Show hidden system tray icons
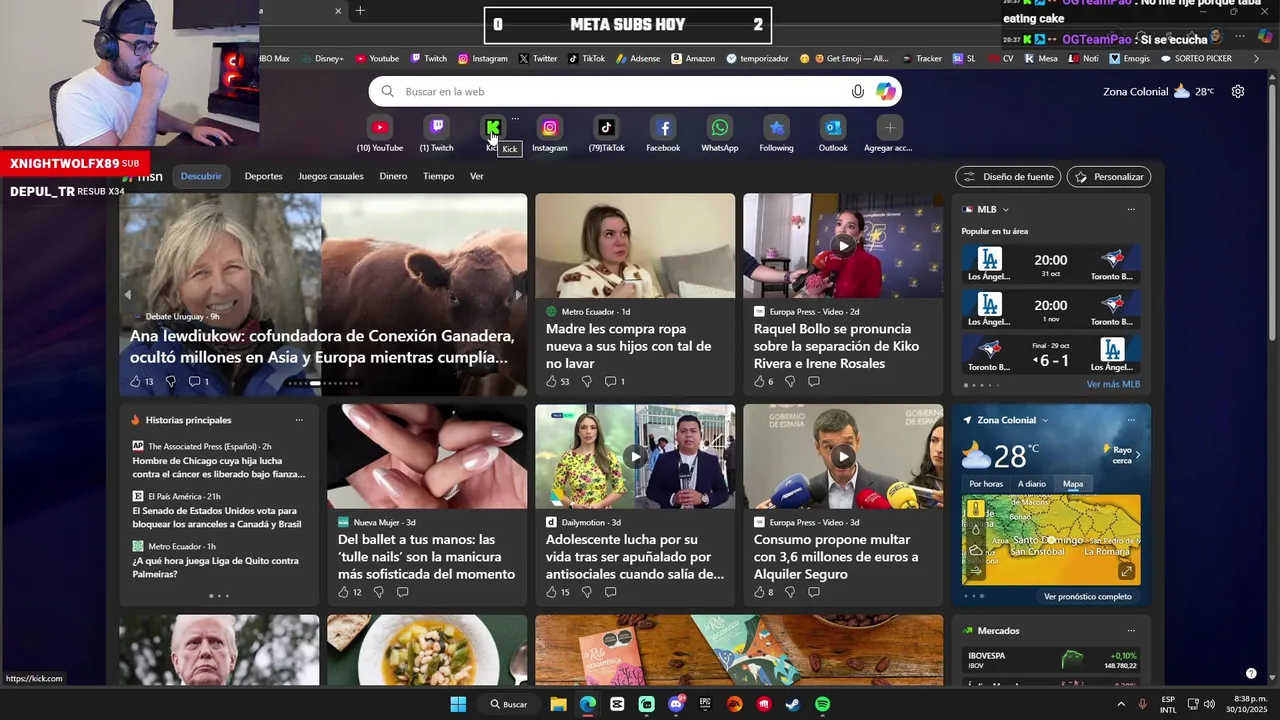This screenshot has width=1280, height=720. tap(1120, 704)
